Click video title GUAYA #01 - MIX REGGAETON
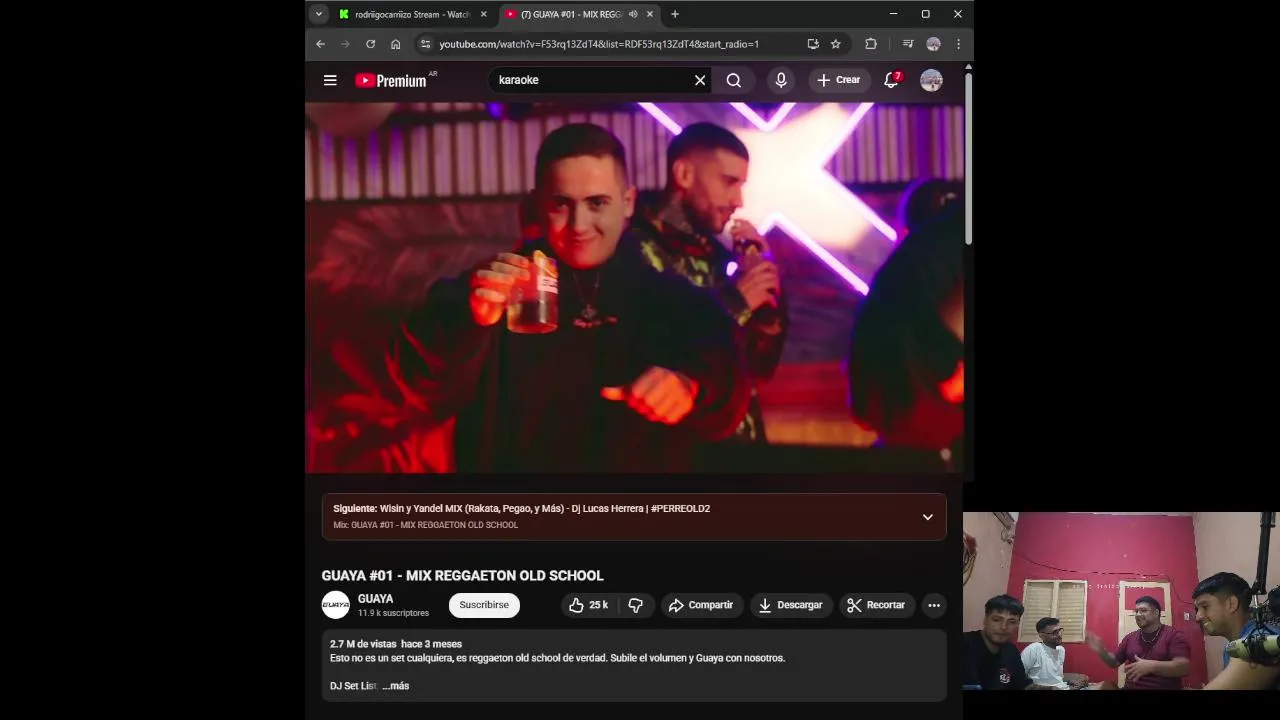This screenshot has width=1280, height=720. tap(462, 575)
